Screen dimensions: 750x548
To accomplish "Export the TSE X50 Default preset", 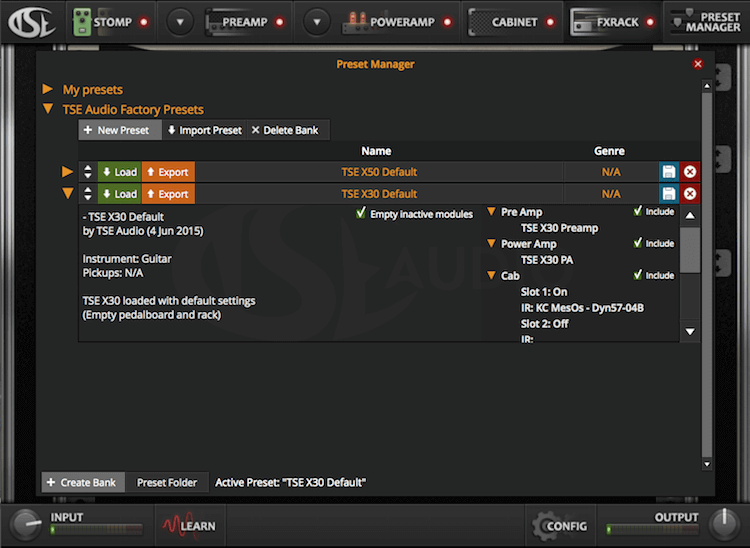I will pos(168,172).
